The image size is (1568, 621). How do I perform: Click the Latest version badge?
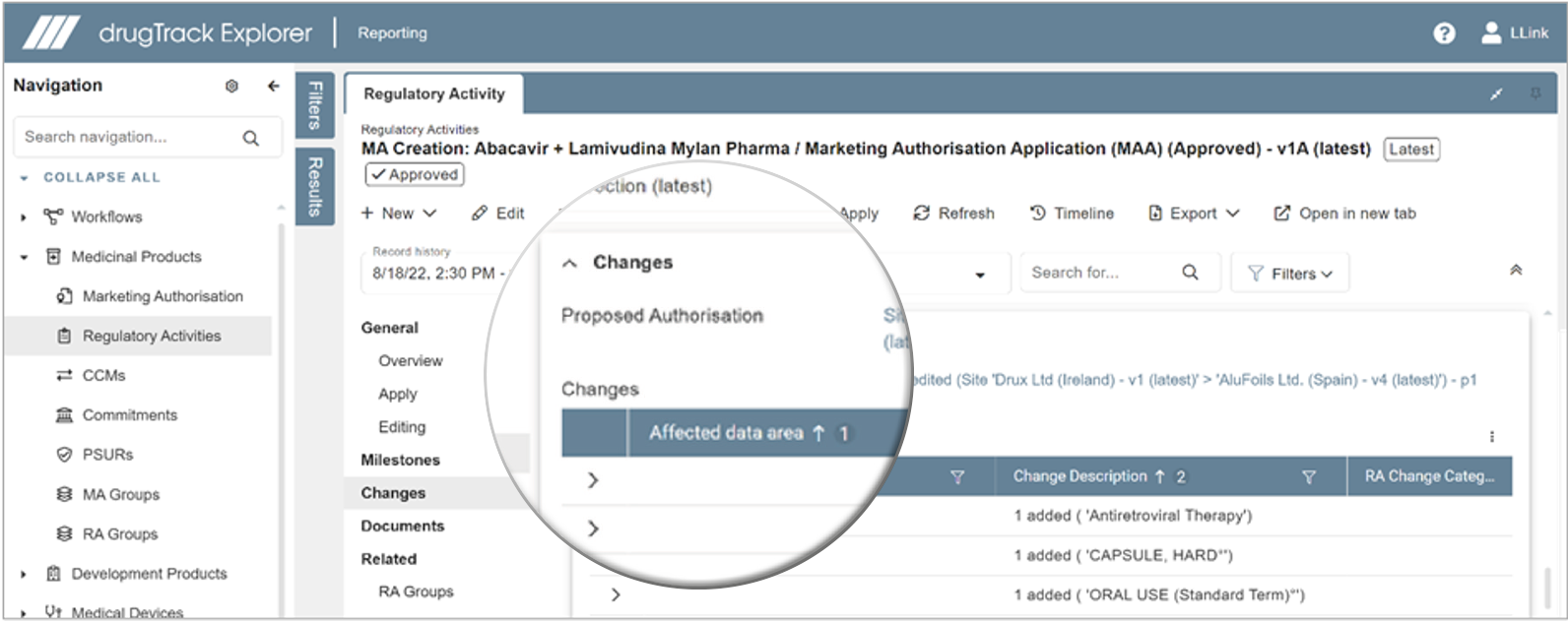click(x=1411, y=150)
